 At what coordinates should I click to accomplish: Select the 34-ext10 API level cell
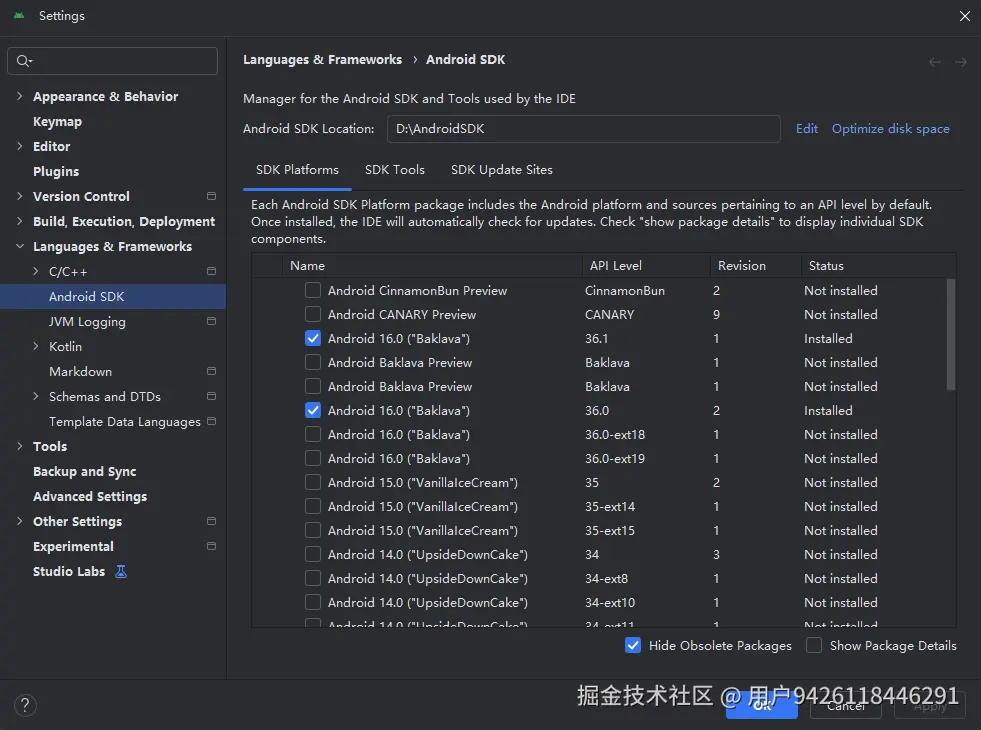tap(610, 602)
